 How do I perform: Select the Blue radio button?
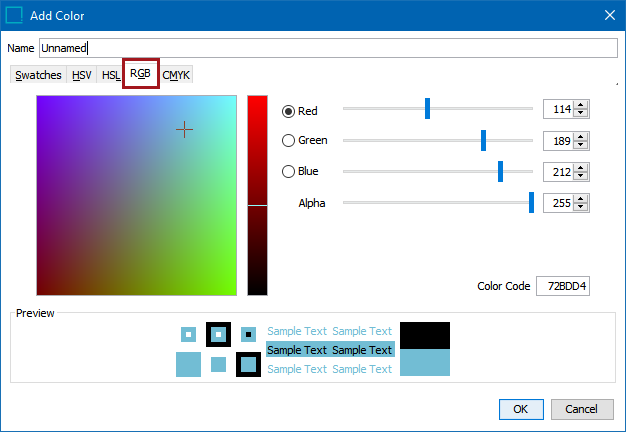[x=290, y=172]
